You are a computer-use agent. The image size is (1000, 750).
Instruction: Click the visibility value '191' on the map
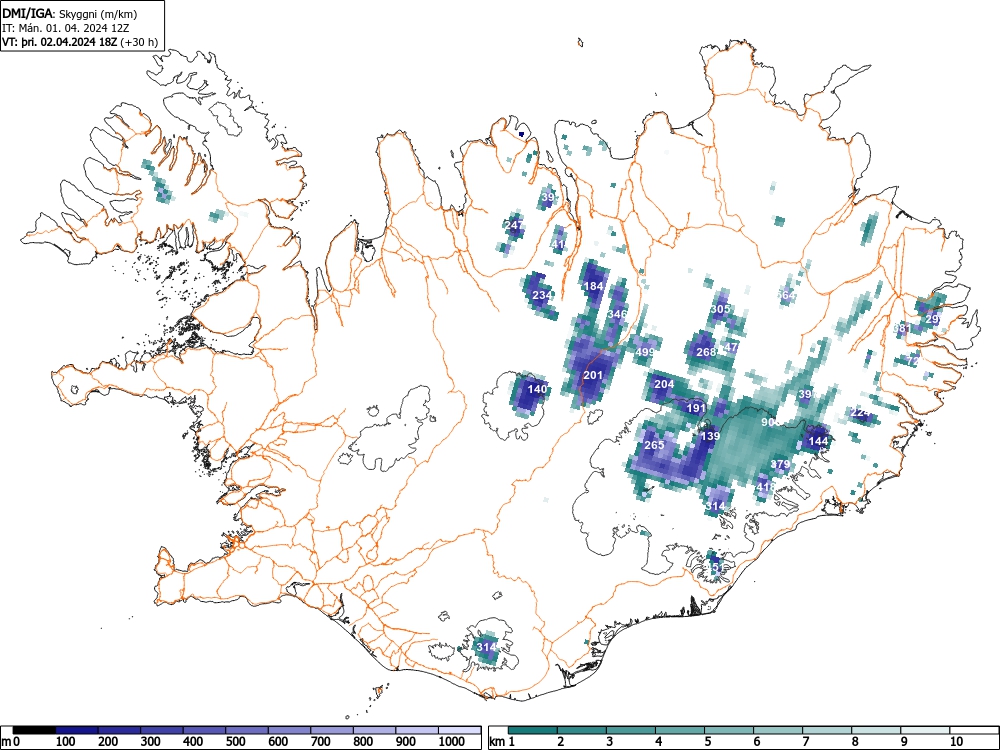[696, 408]
